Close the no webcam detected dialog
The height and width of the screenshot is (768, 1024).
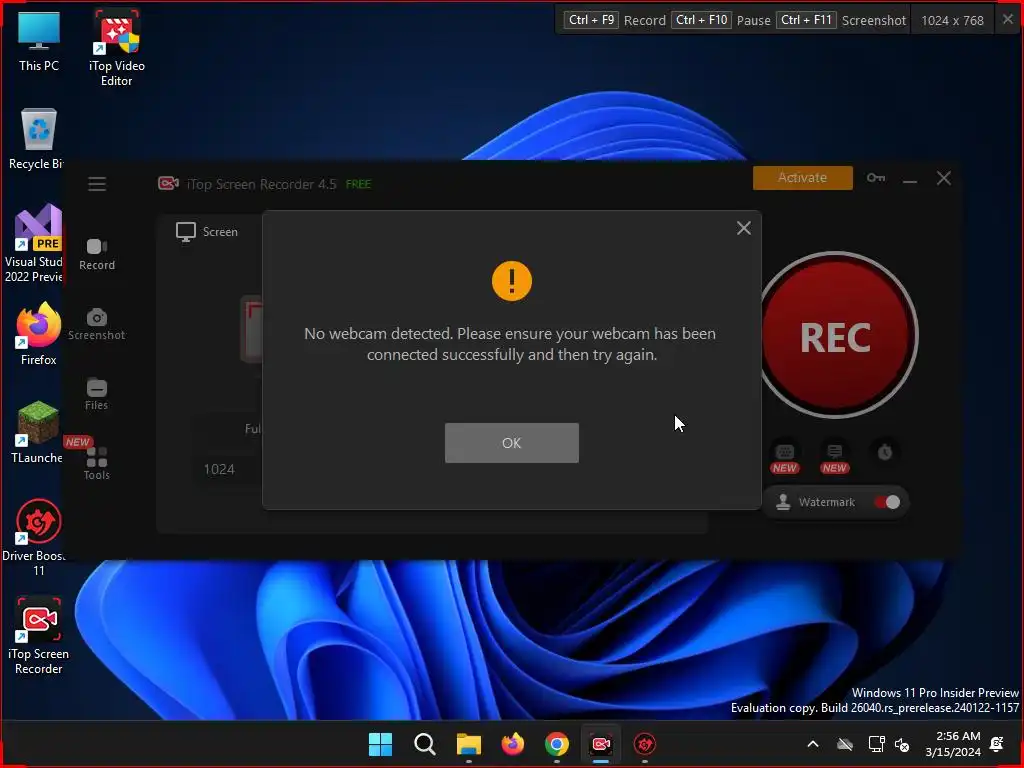[x=743, y=228]
